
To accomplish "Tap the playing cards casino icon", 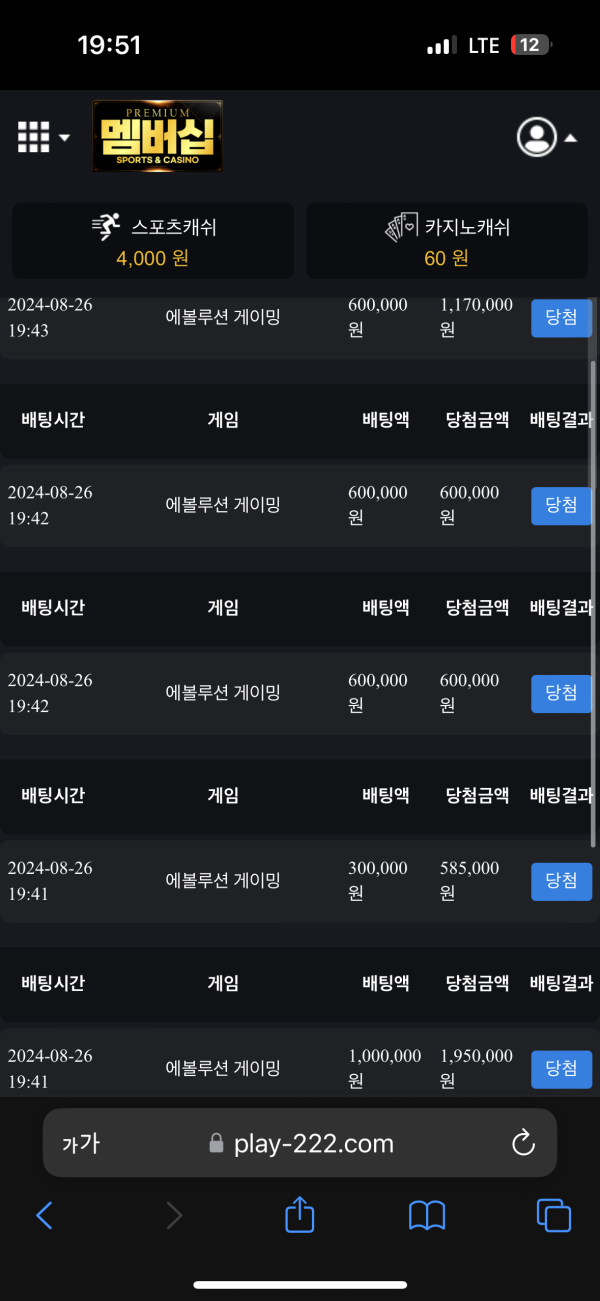I will (402, 227).
